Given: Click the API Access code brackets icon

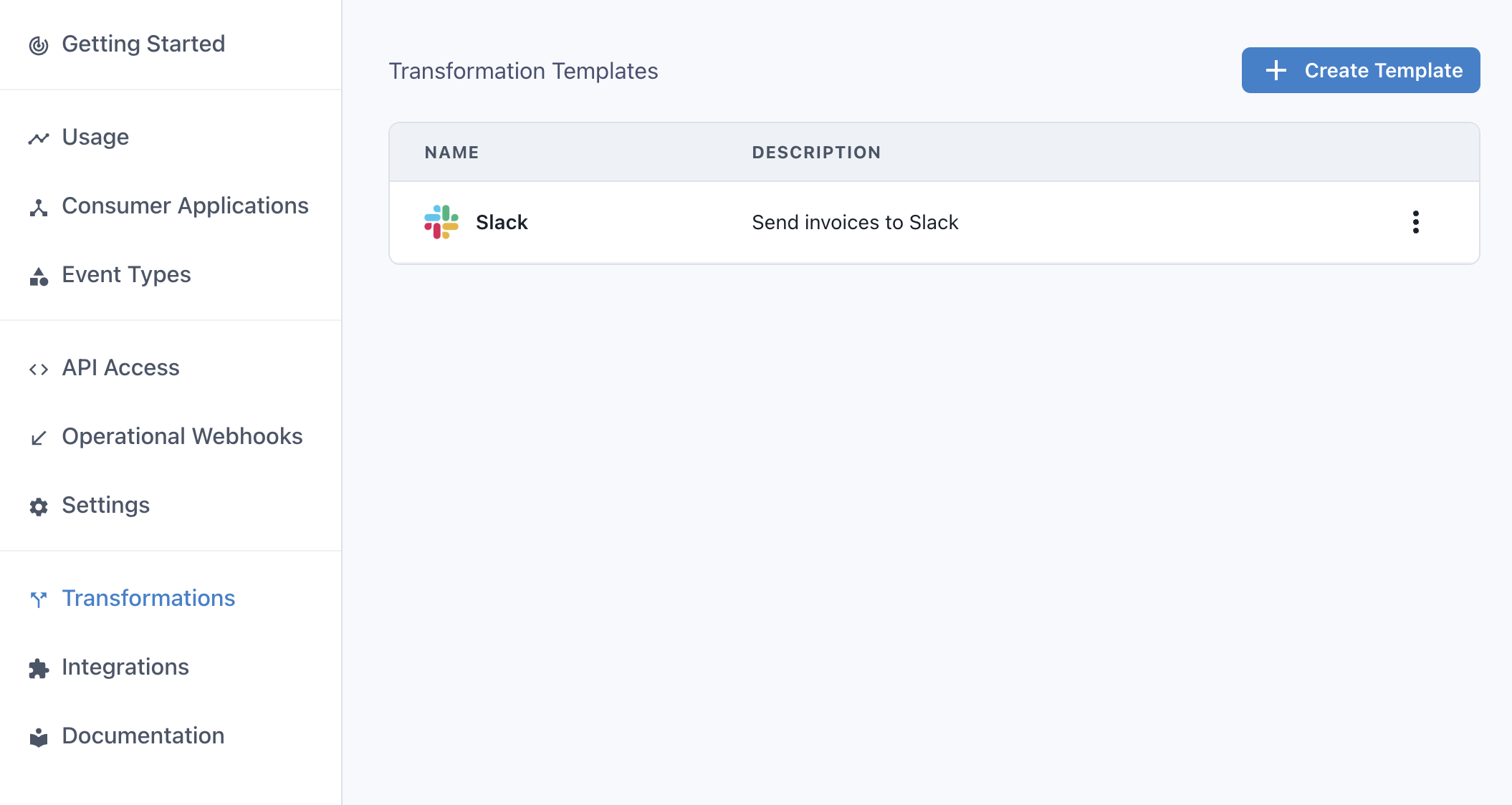Looking at the screenshot, I should tap(39, 370).
